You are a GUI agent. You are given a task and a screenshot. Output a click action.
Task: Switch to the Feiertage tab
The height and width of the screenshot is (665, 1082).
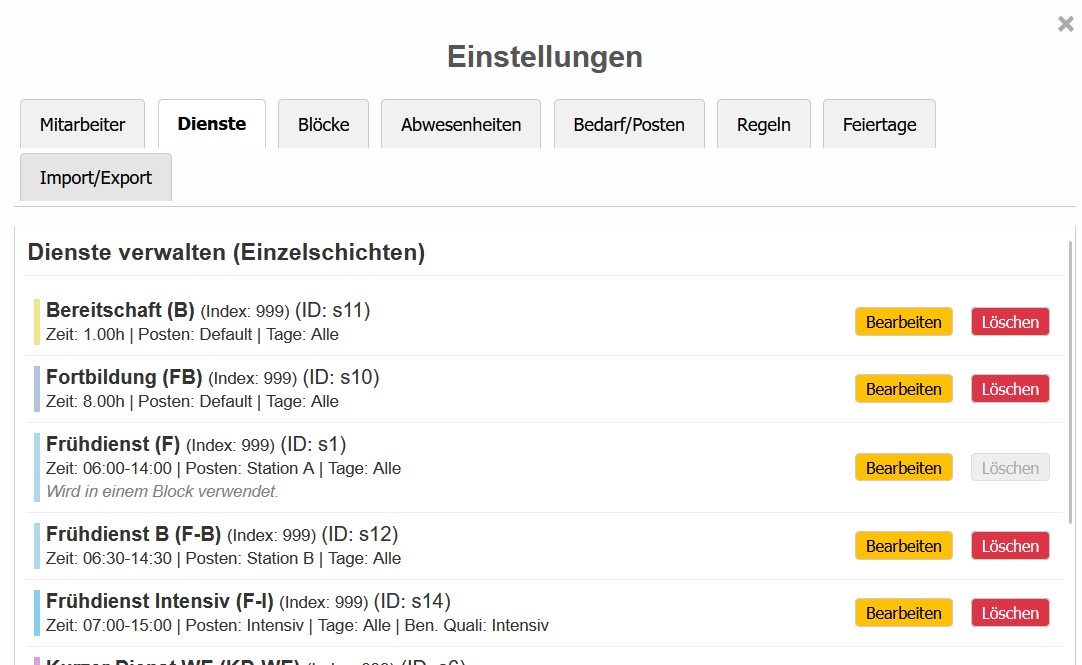(879, 125)
